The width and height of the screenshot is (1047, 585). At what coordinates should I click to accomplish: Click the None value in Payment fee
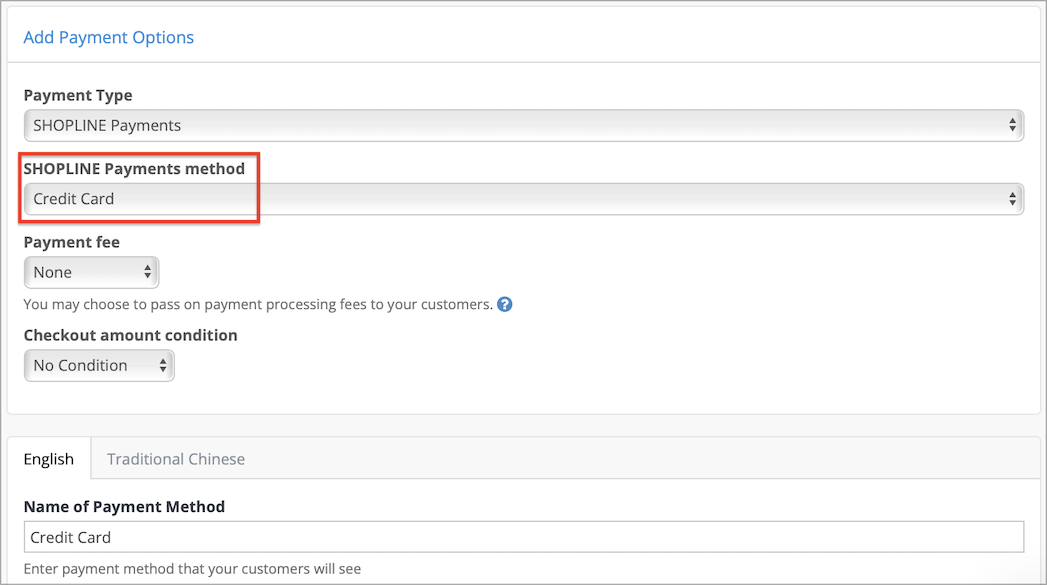53,272
